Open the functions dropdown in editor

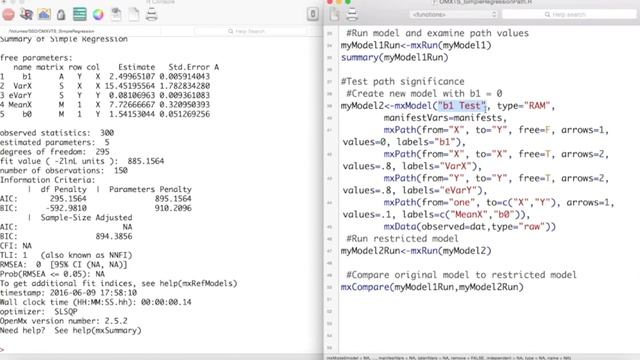coord(453,14)
